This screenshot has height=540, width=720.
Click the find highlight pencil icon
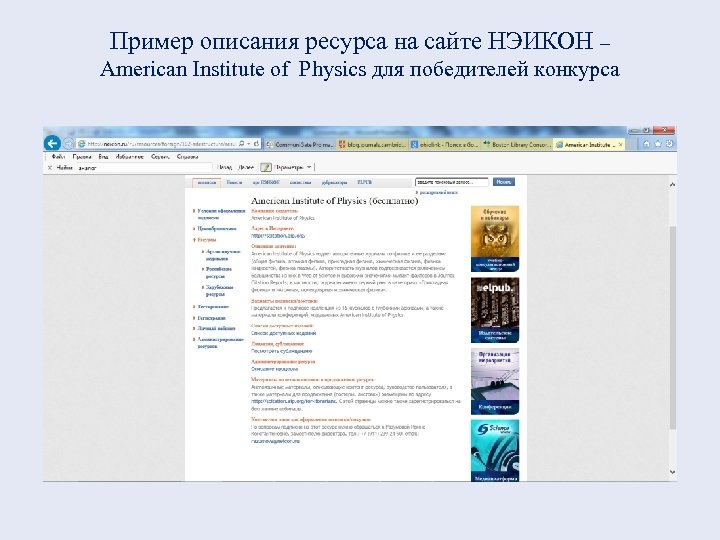click(x=265, y=168)
